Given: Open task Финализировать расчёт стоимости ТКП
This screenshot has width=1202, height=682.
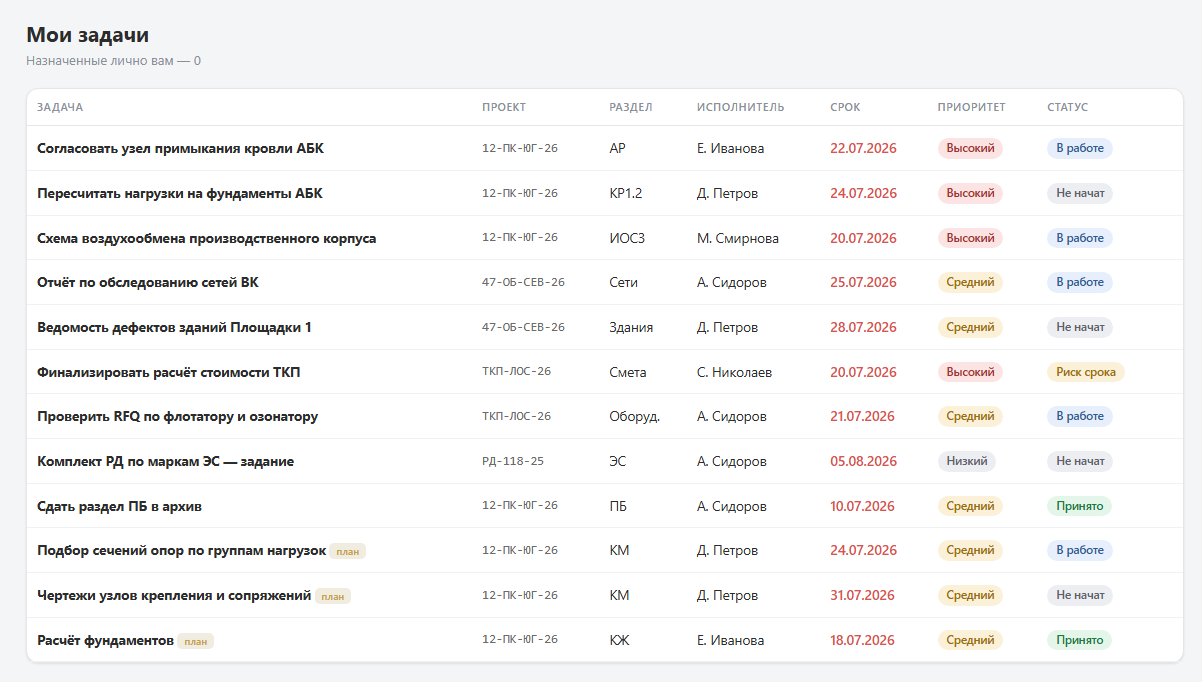Looking at the screenshot, I should [169, 372].
